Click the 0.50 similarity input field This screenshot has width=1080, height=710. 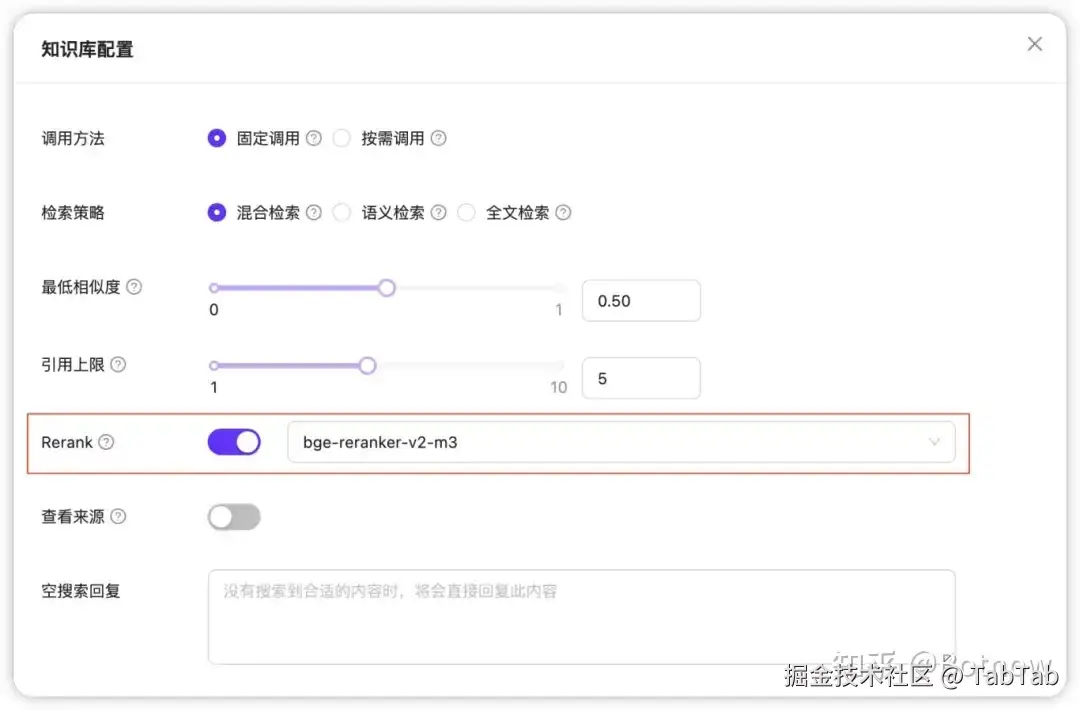point(641,300)
